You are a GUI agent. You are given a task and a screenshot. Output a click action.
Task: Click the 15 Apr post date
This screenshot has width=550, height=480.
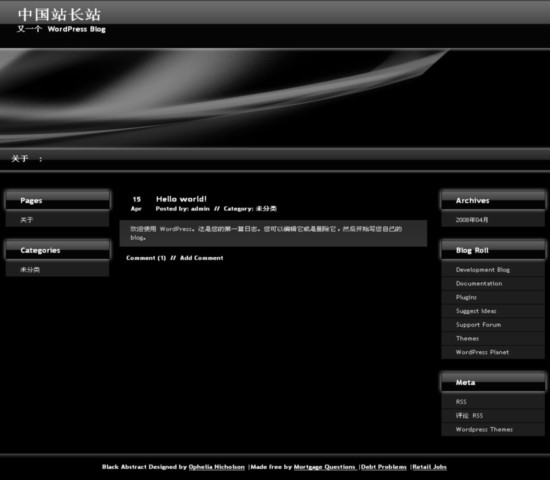[x=136, y=204]
